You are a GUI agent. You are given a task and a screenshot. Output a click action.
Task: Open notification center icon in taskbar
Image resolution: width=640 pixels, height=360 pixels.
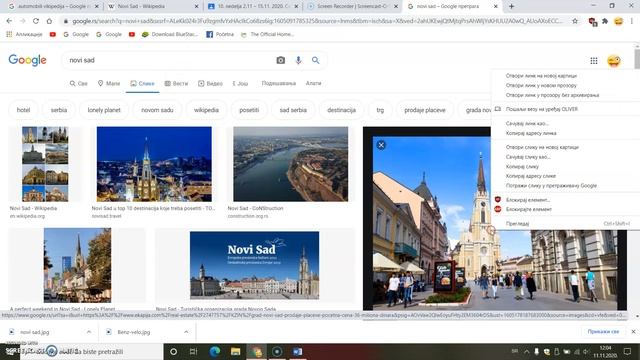(x=627, y=351)
